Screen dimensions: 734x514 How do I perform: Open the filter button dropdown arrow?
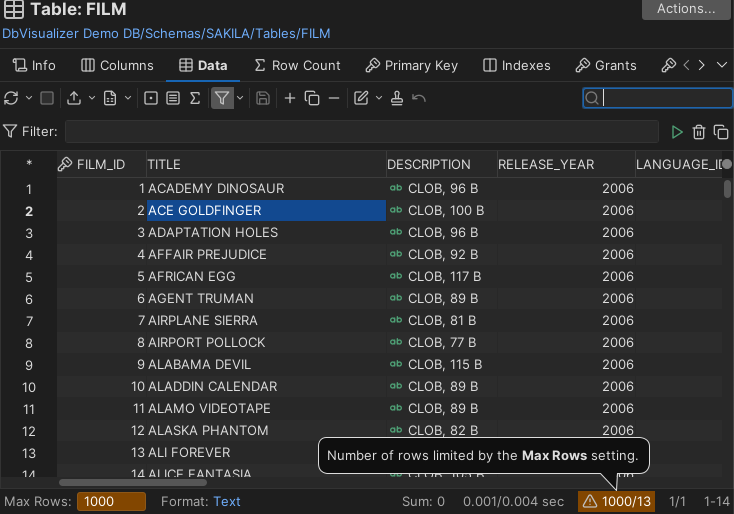240,98
